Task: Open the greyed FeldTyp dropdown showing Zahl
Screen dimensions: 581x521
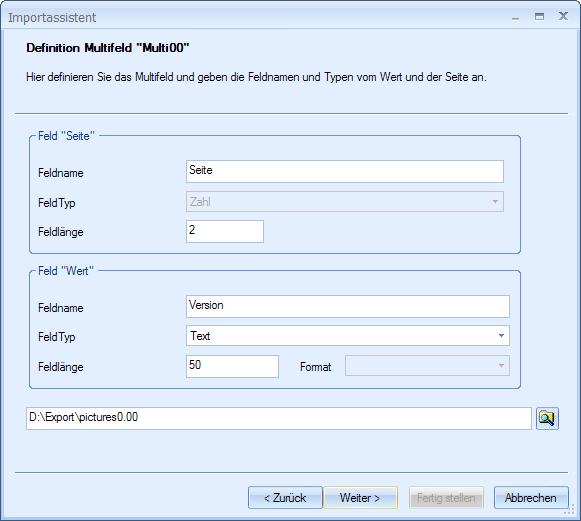Action: [345, 202]
